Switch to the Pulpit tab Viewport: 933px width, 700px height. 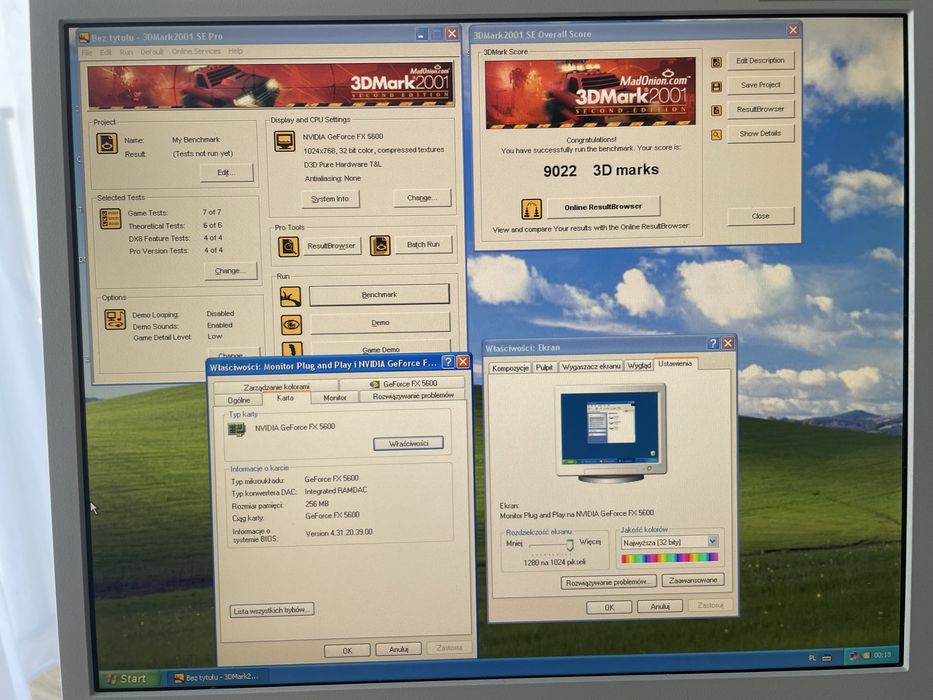click(x=544, y=367)
